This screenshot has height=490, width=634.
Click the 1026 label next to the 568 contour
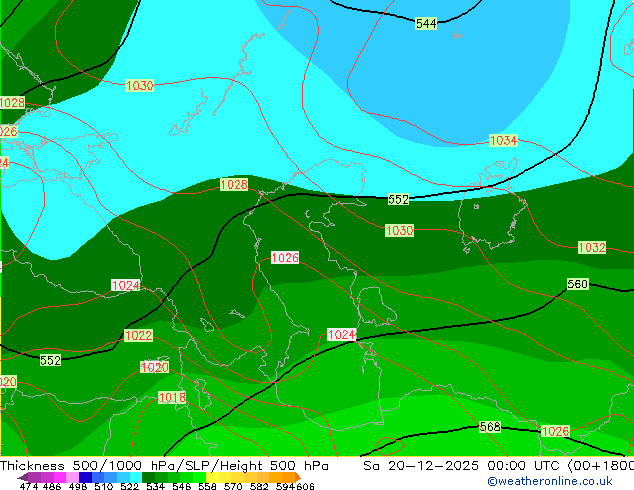coord(555,431)
